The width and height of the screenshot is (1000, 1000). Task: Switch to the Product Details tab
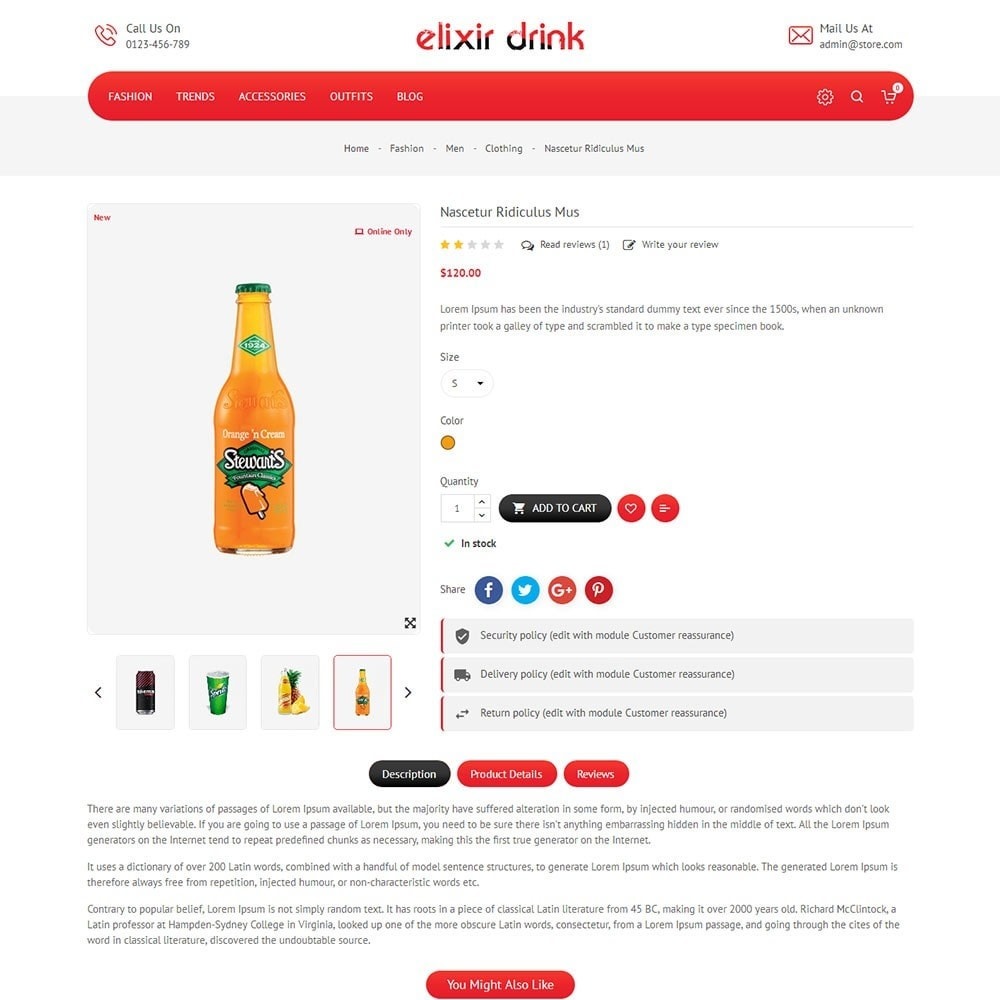click(506, 774)
